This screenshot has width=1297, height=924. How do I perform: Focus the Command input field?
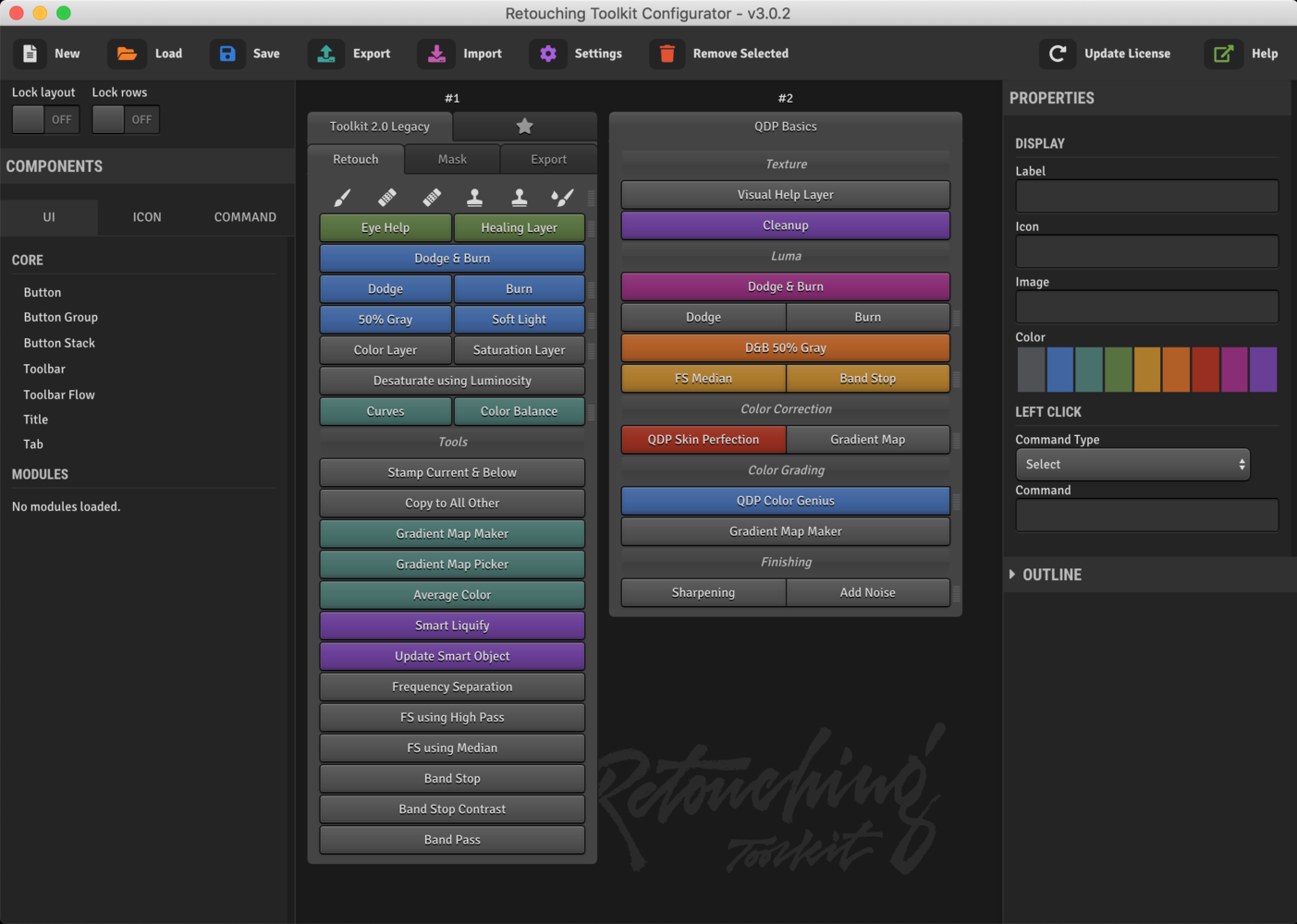[x=1147, y=516]
